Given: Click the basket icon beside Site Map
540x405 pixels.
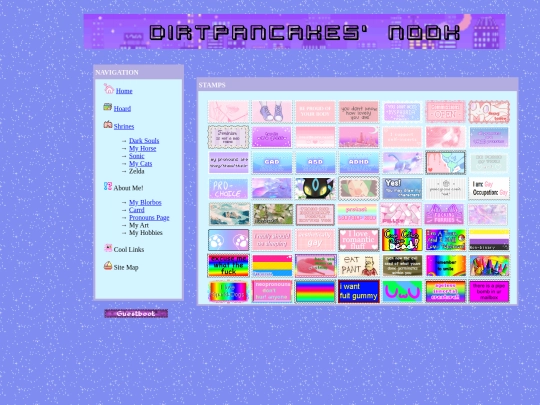Looking at the screenshot, I should 108,266.
